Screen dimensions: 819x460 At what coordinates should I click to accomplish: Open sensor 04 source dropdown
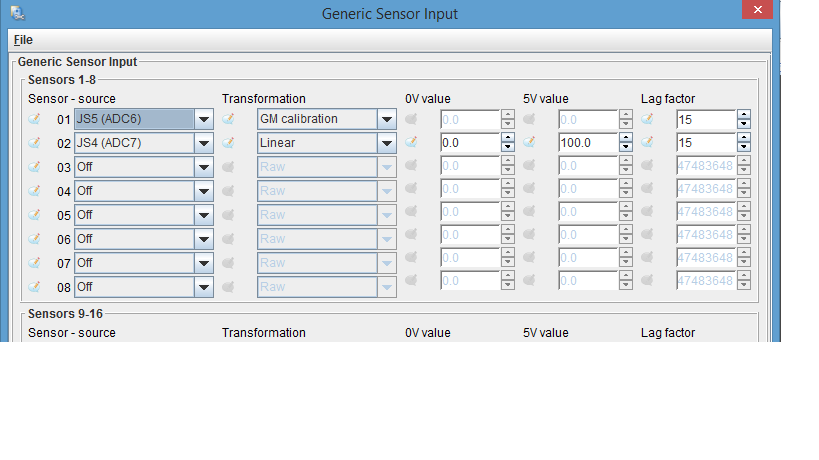(x=204, y=190)
